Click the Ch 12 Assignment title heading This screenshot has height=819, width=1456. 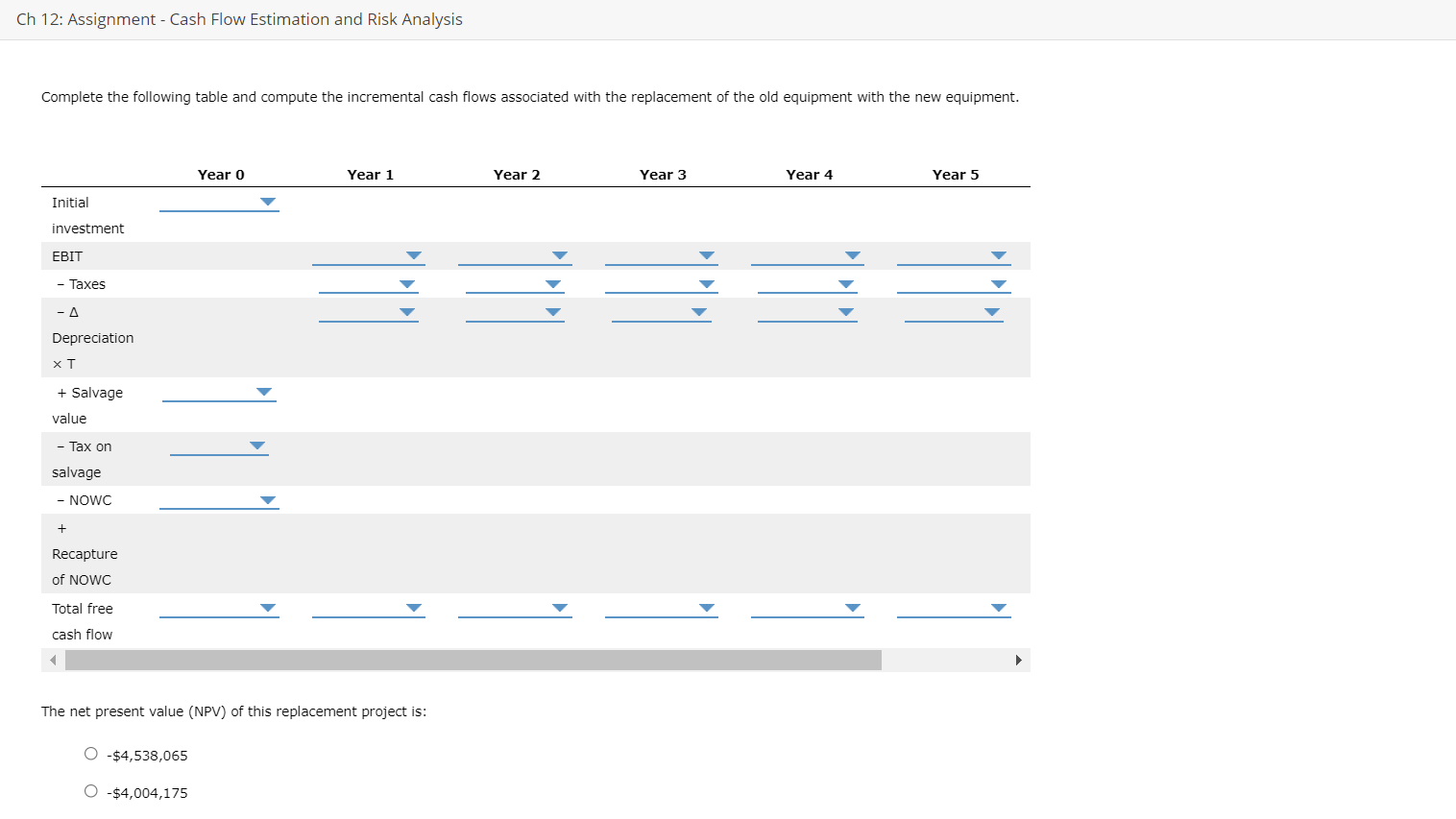(x=239, y=18)
